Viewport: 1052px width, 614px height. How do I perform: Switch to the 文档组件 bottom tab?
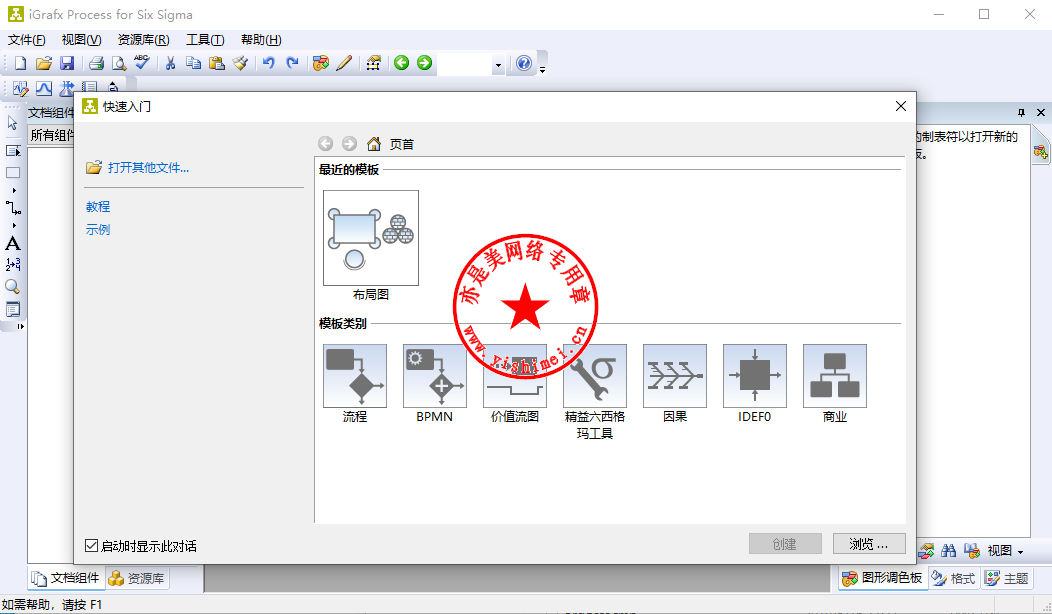(66, 578)
